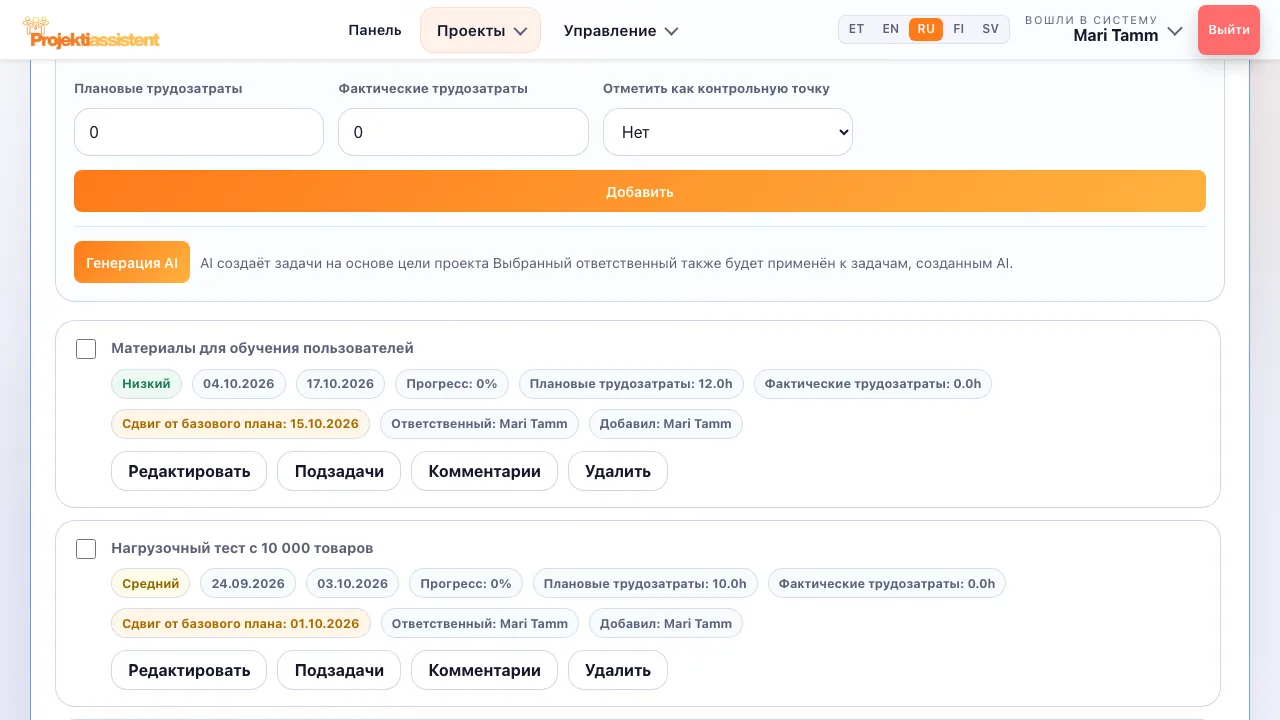Click the 24.09.2026 start date badge

248,584
